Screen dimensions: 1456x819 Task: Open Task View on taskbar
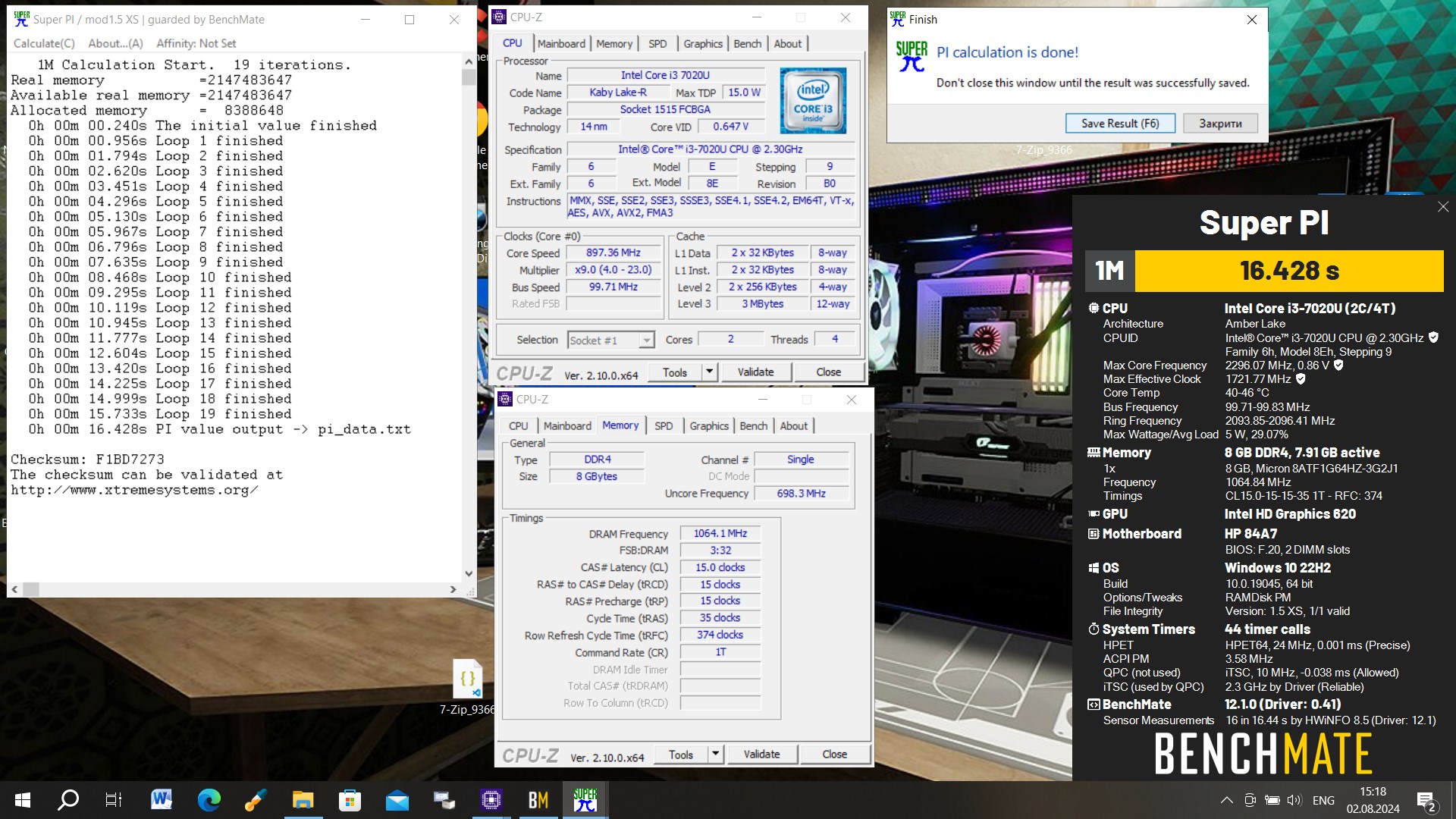114,800
